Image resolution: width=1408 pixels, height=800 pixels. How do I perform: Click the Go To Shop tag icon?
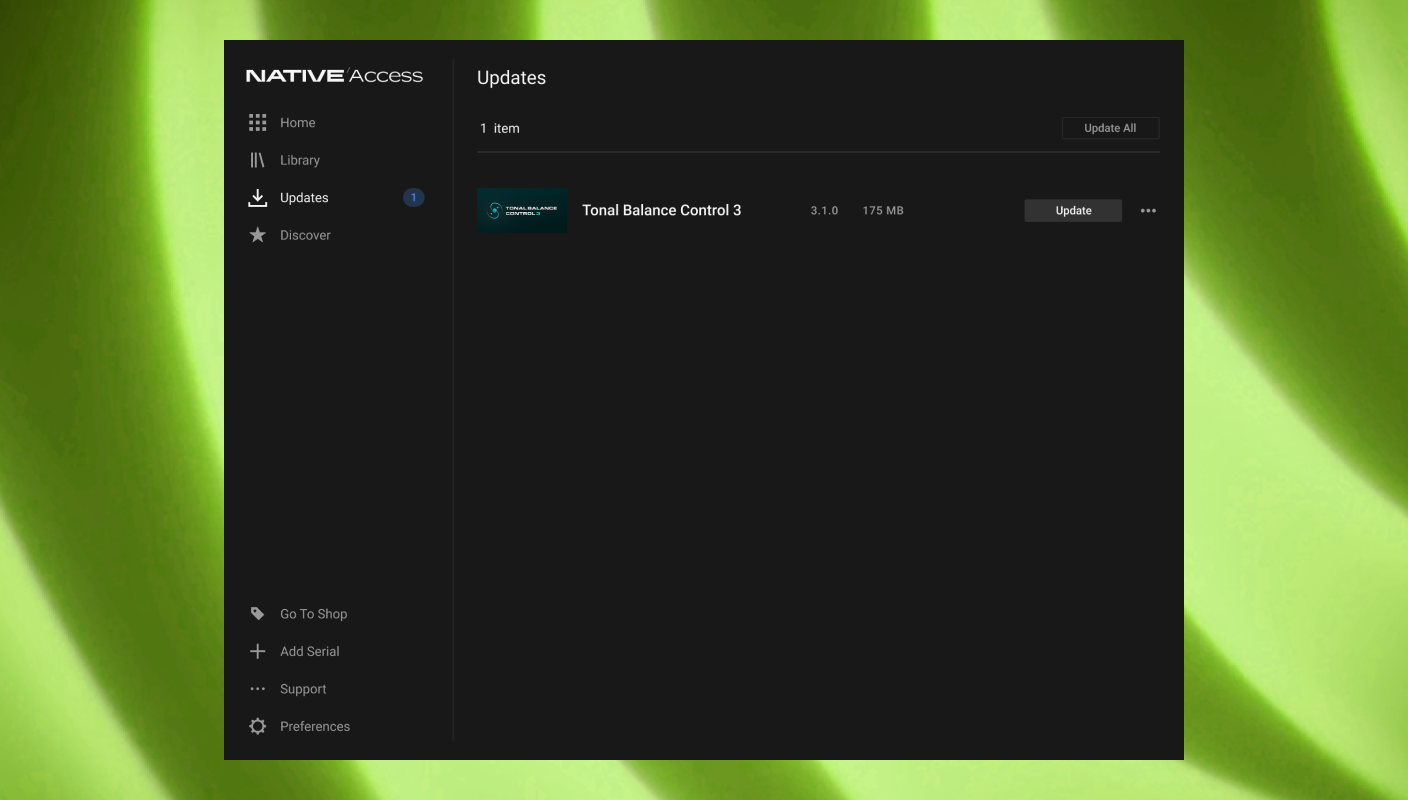point(258,614)
